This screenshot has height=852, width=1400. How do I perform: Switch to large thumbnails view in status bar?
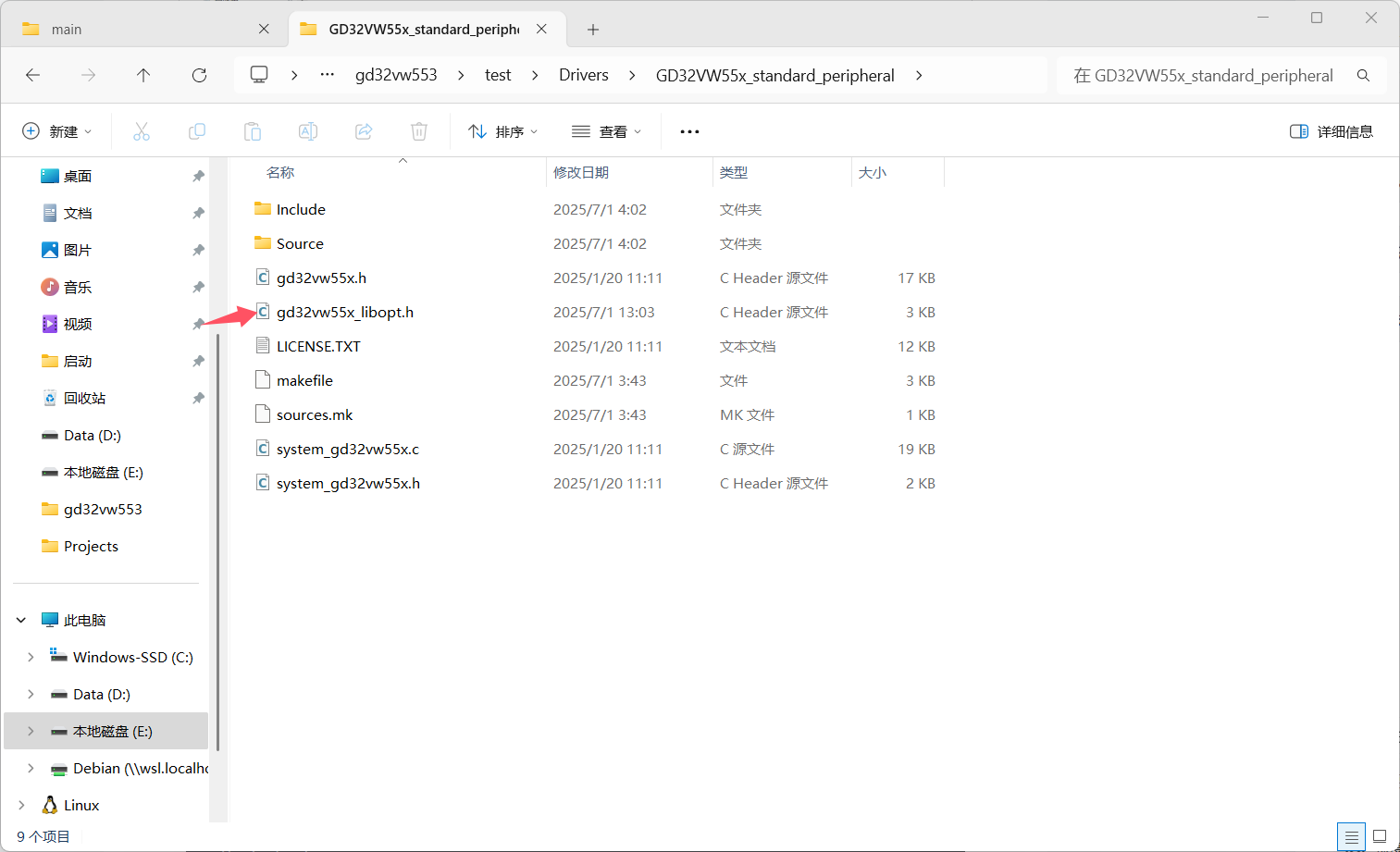click(1378, 836)
